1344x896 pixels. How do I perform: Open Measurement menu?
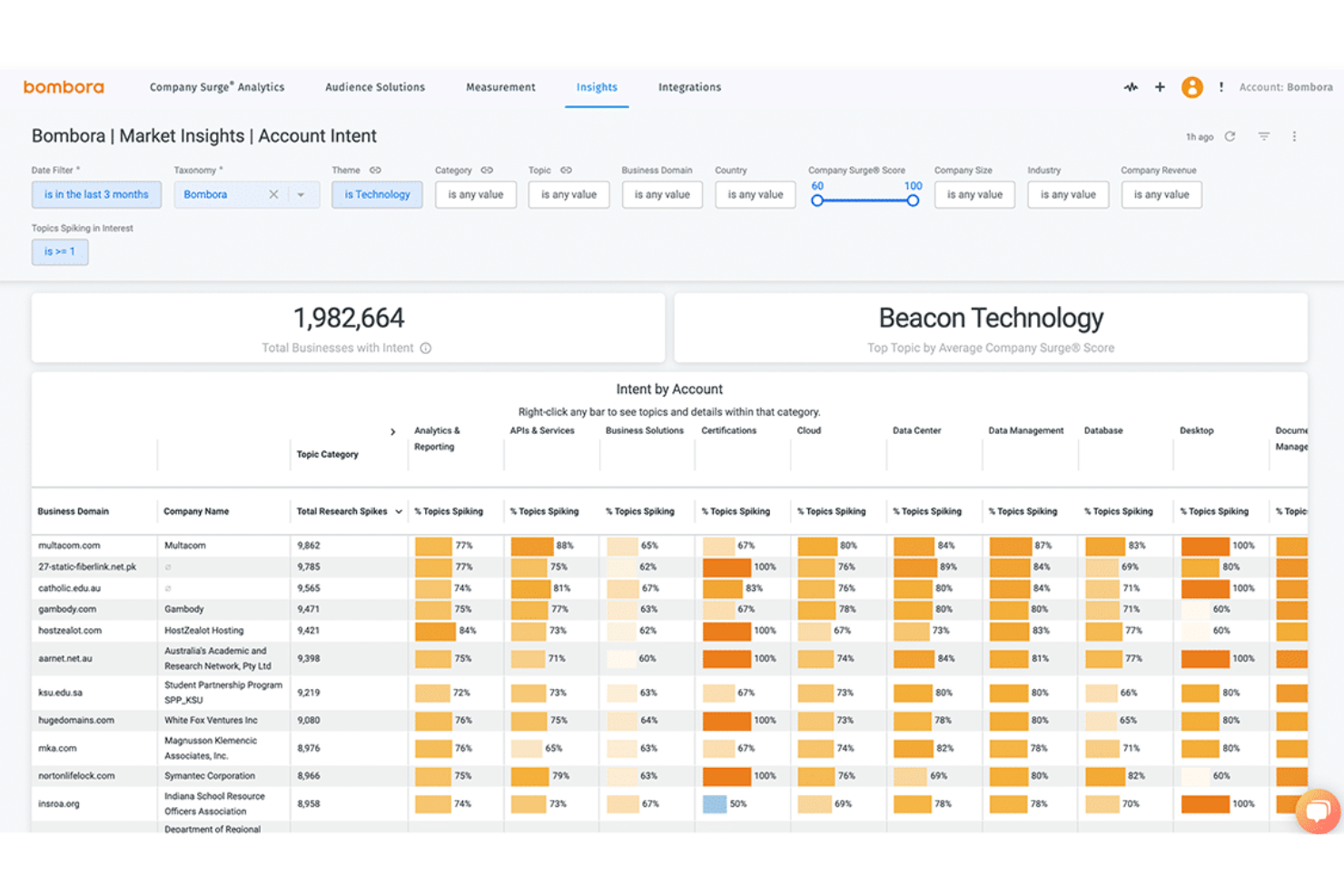pyautogui.click(x=500, y=87)
